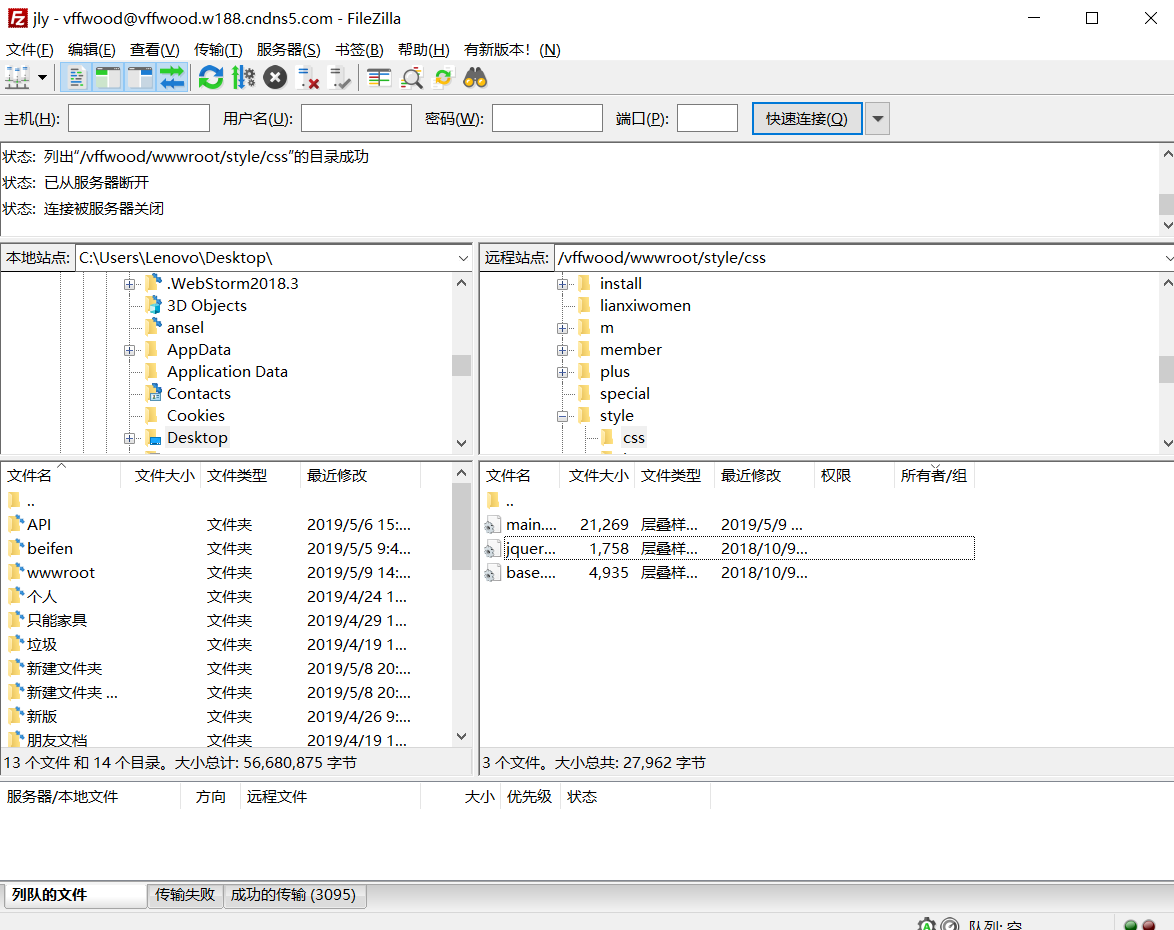
Task: Toggle transfer queue display
Action: coord(172,78)
